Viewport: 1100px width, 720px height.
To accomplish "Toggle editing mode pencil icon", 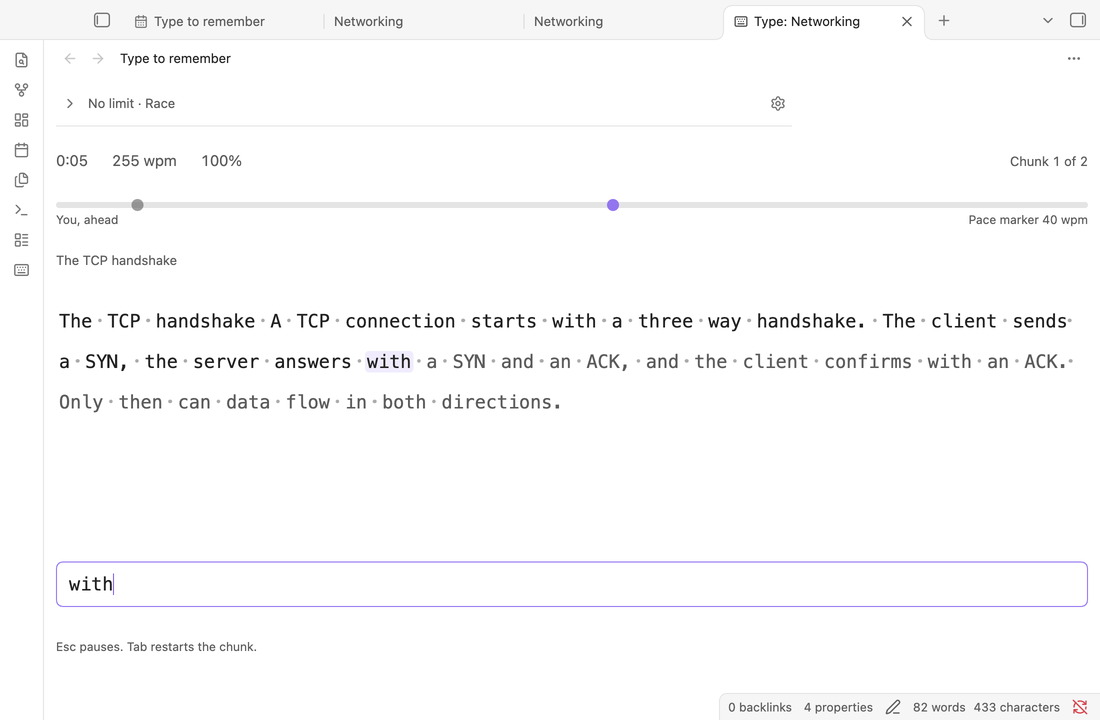I will tap(892, 707).
